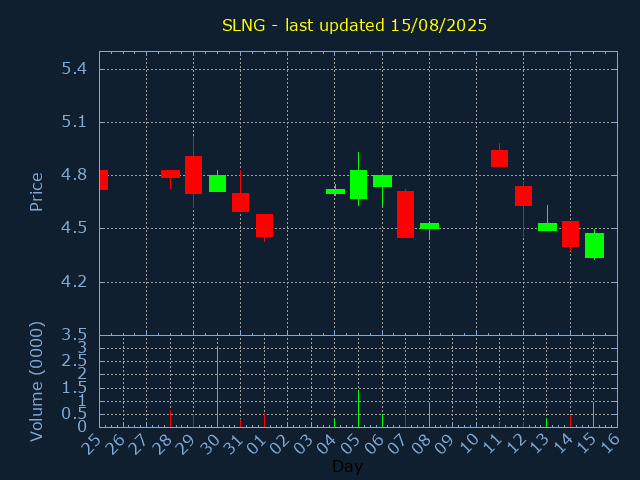
Task: Click the 4.2 price tick label
Action: pos(74,282)
